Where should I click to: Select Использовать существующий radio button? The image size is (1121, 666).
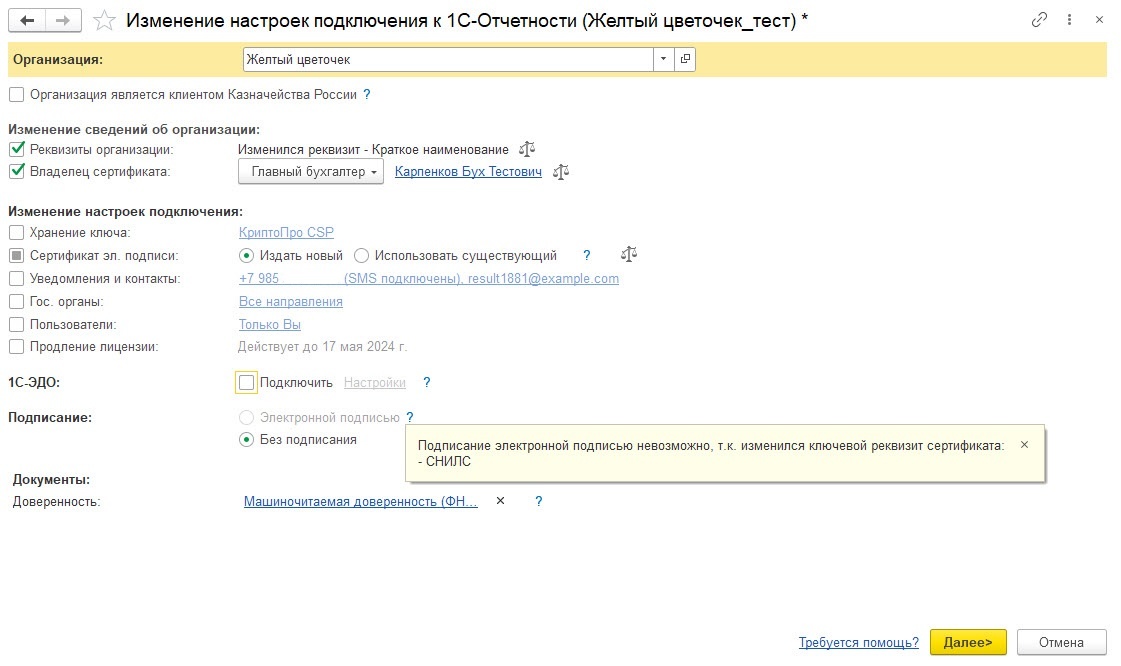361,255
